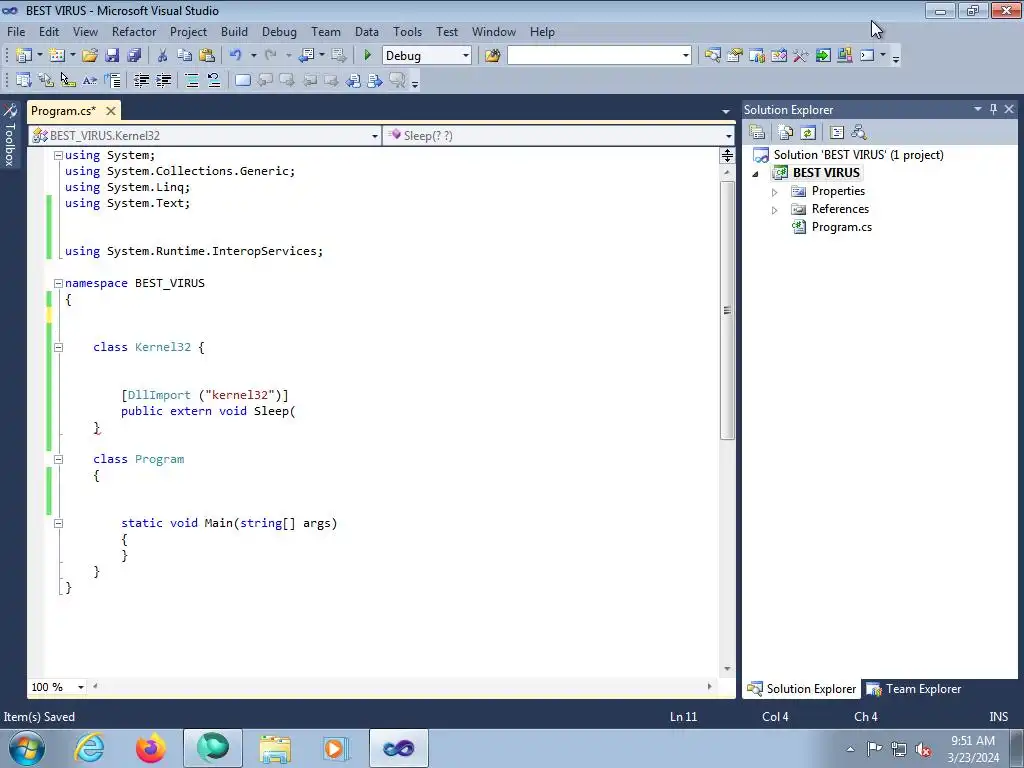Click the Save All toolbar icon

134,56
